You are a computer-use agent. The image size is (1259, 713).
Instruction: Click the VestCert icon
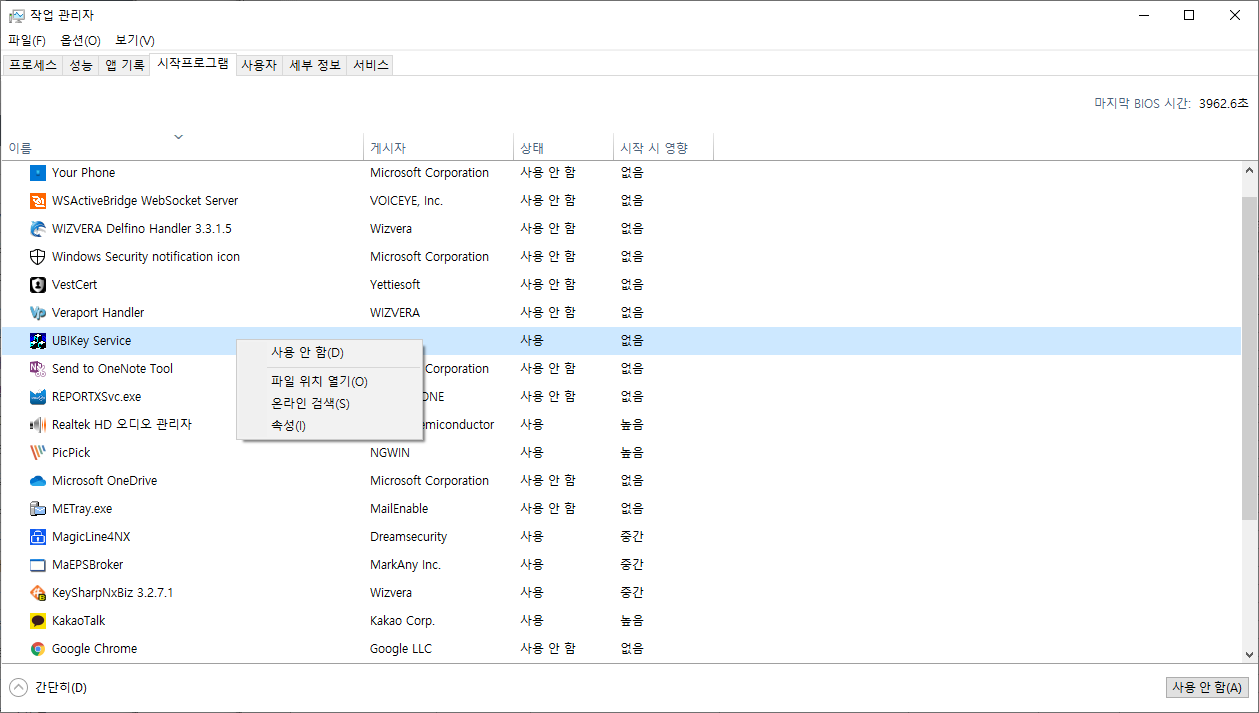[38, 285]
